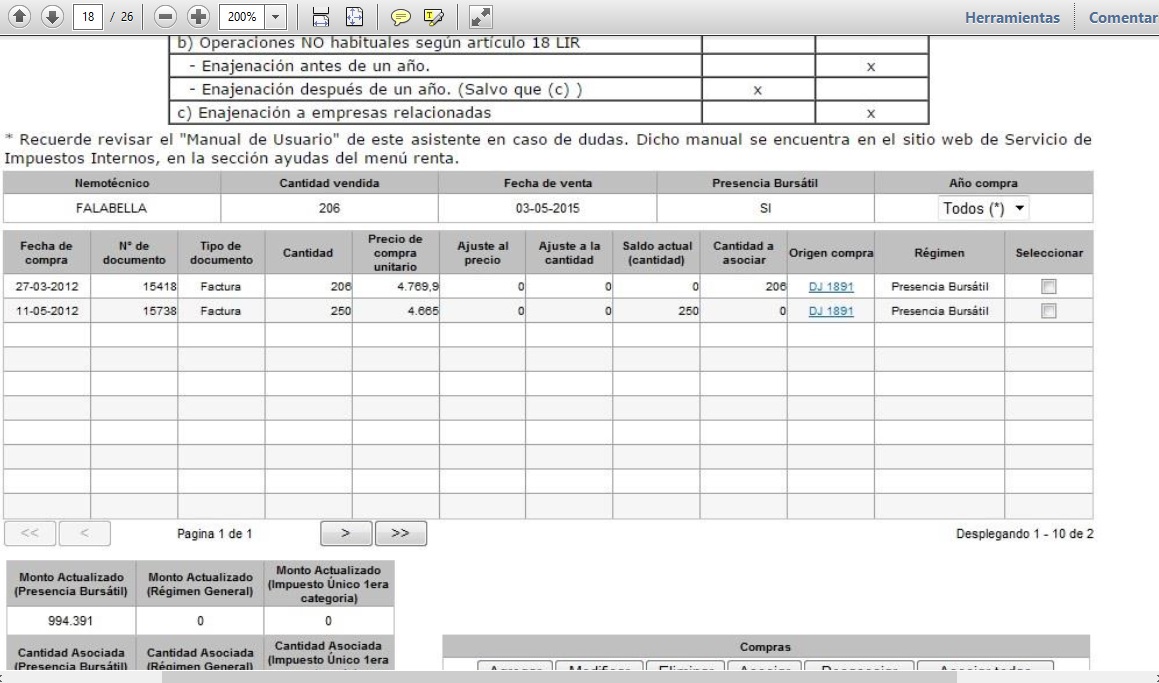The width and height of the screenshot is (1159, 683).
Task: Check Seleccionar box for purchase dated 11-05-2012
Action: coord(1048,310)
